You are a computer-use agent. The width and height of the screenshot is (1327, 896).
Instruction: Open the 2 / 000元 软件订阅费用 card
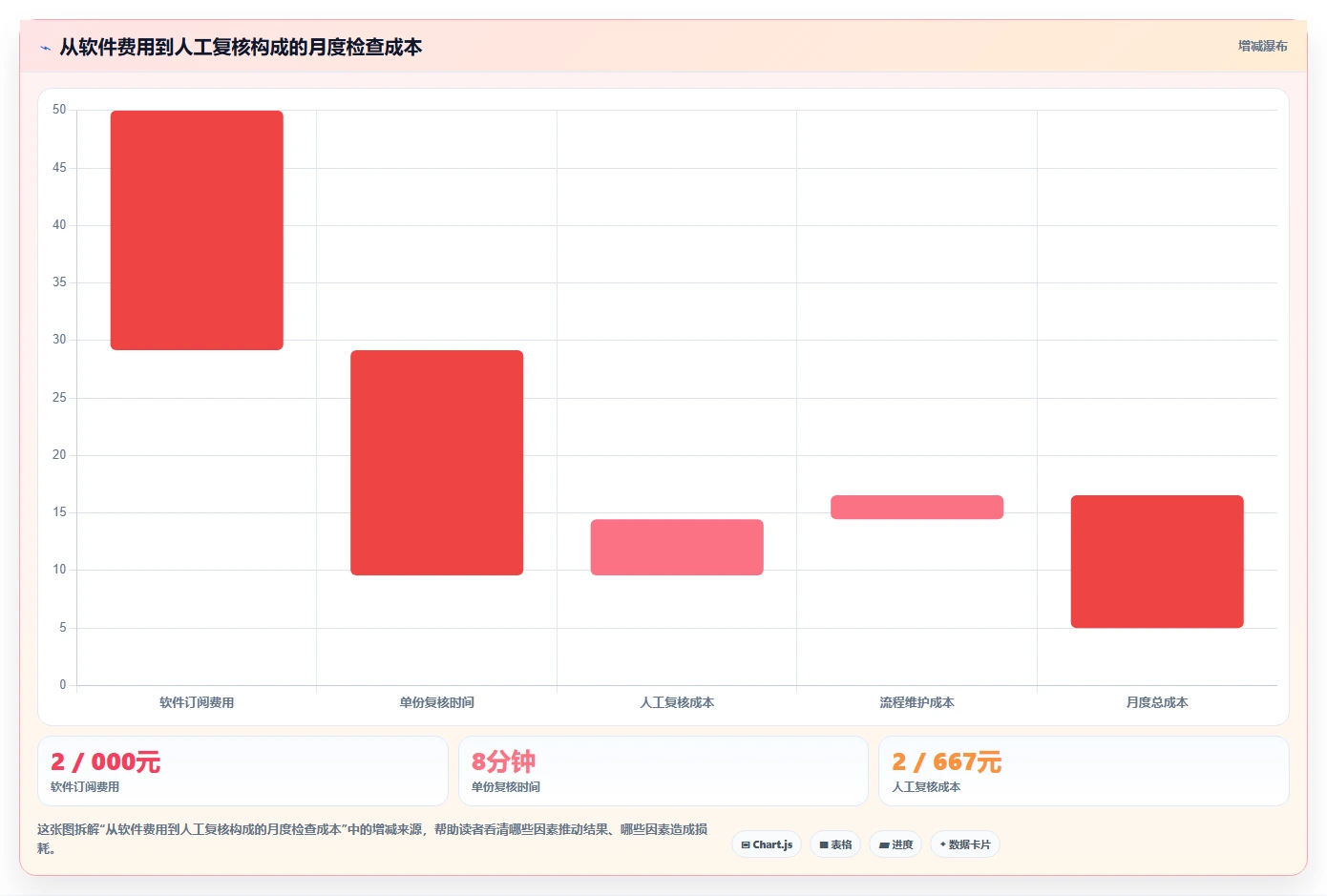tap(242, 771)
